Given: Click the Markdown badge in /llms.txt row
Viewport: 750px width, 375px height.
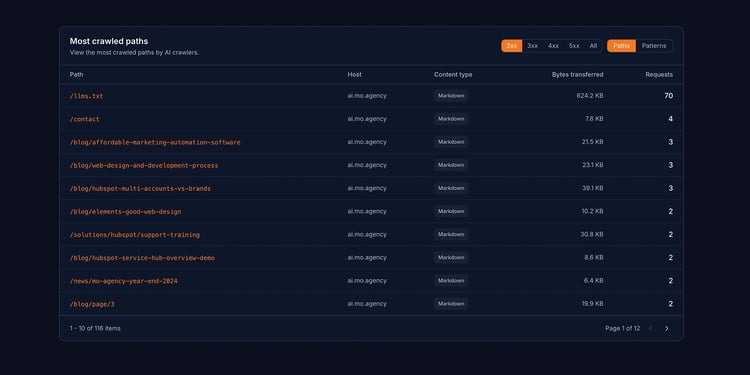Looking at the screenshot, I should click(451, 96).
